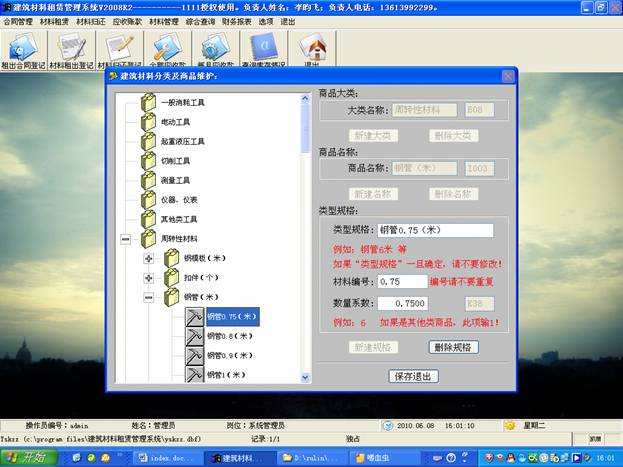Click the 切削工具 folder icon
Screen dimensions: 623x467
[149, 160]
